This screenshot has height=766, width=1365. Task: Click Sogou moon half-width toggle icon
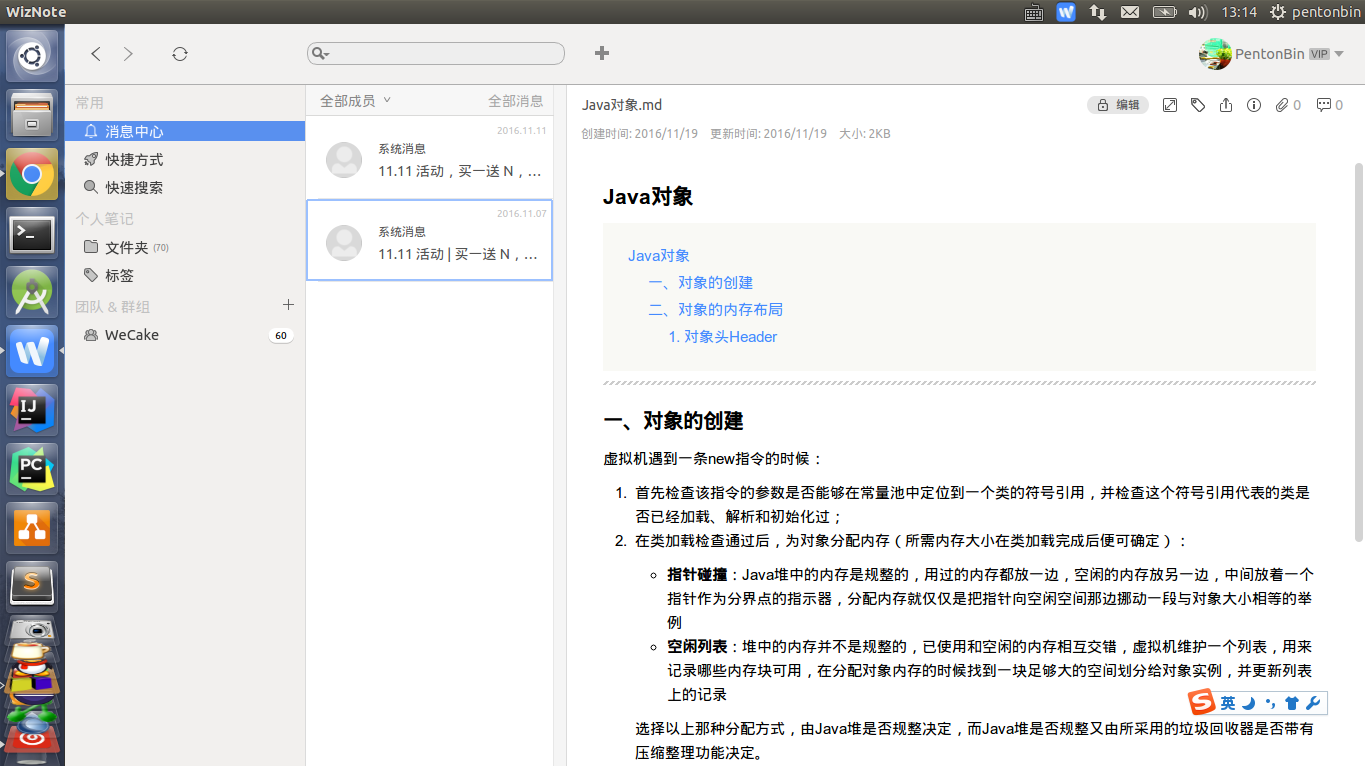[1248, 703]
